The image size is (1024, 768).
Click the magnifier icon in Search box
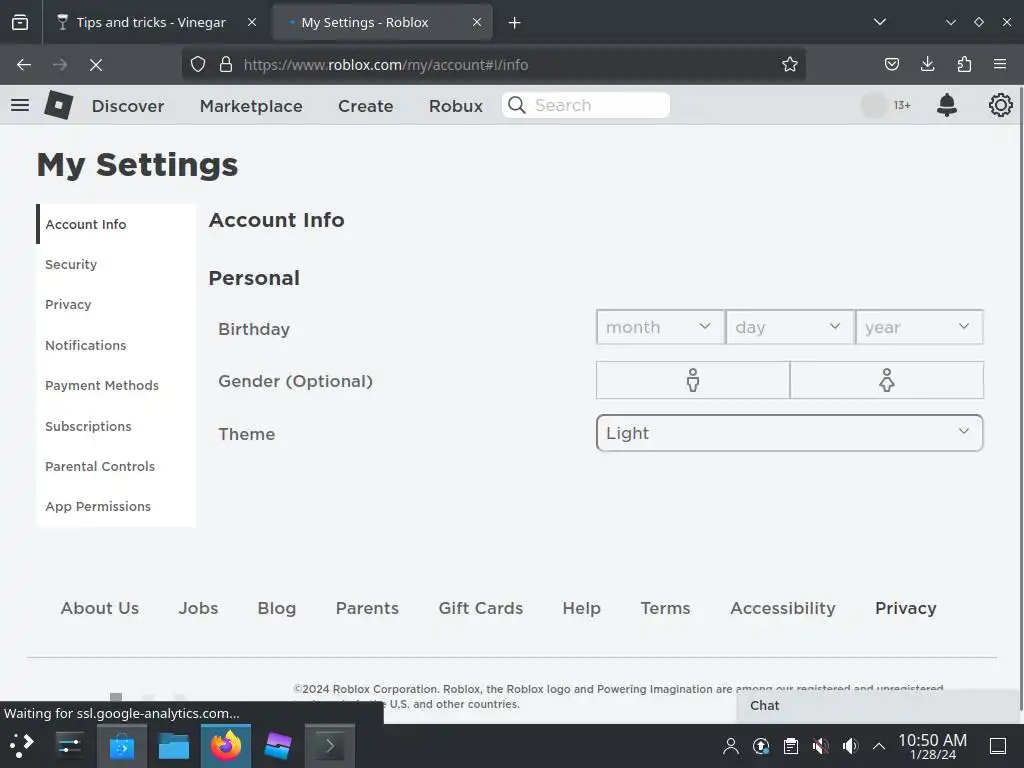(x=517, y=105)
